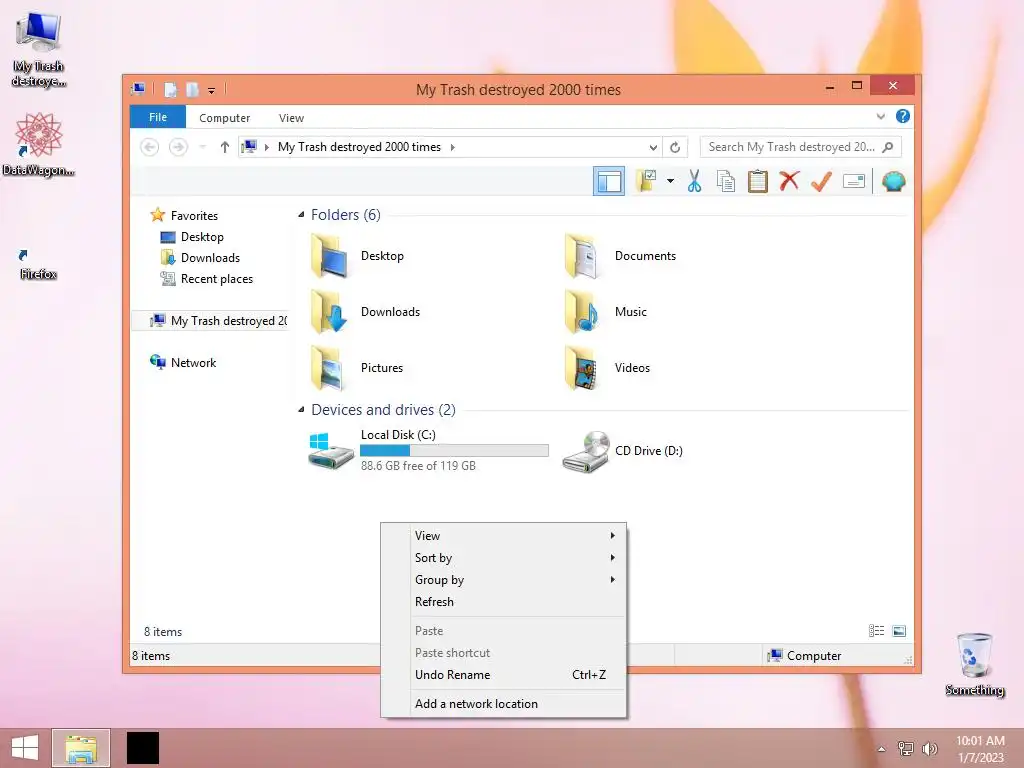Viewport: 1024px width, 768px height.
Task: Select the Downloads folder in content pane
Action: pos(328,312)
